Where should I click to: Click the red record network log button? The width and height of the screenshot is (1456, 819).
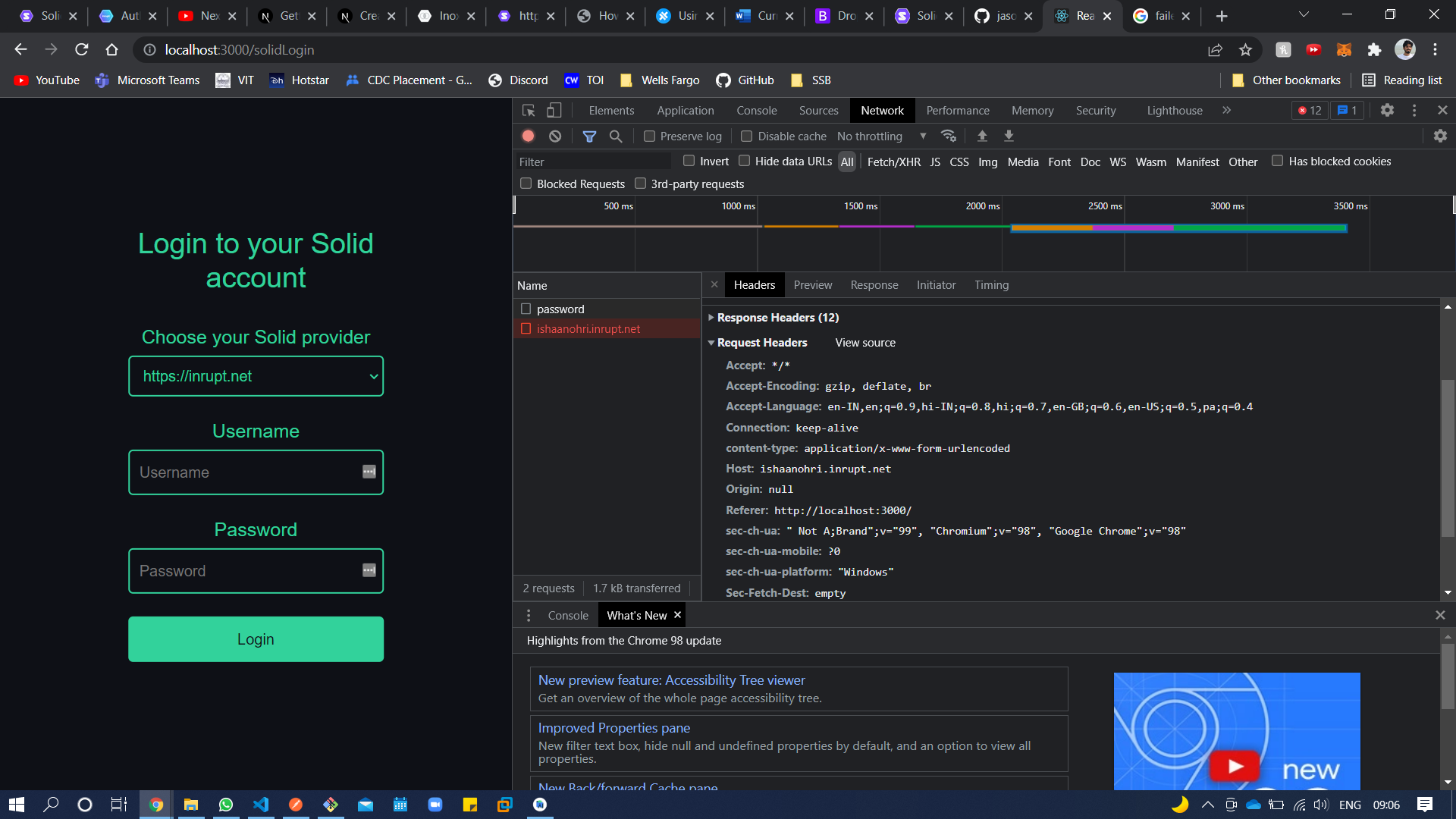tap(529, 136)
